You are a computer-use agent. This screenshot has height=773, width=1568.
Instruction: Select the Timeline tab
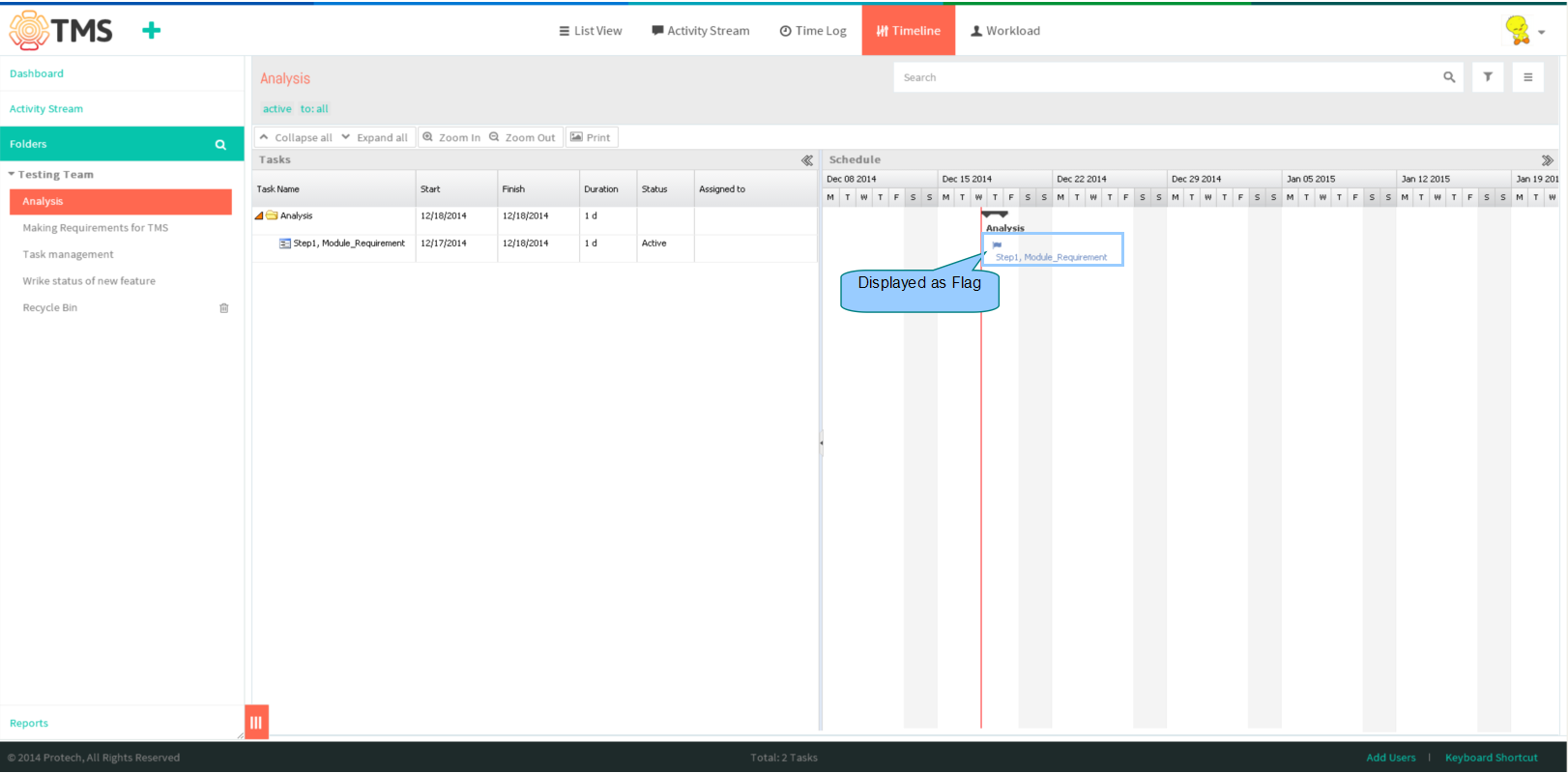(909, 30)
